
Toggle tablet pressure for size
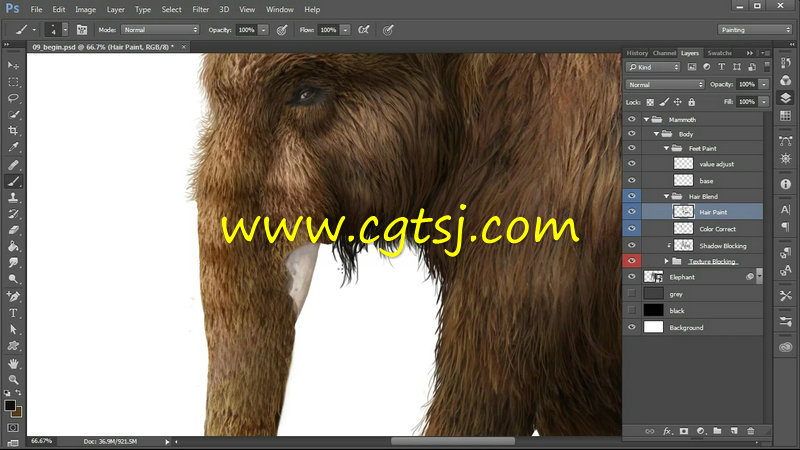[x=388, y=30]
